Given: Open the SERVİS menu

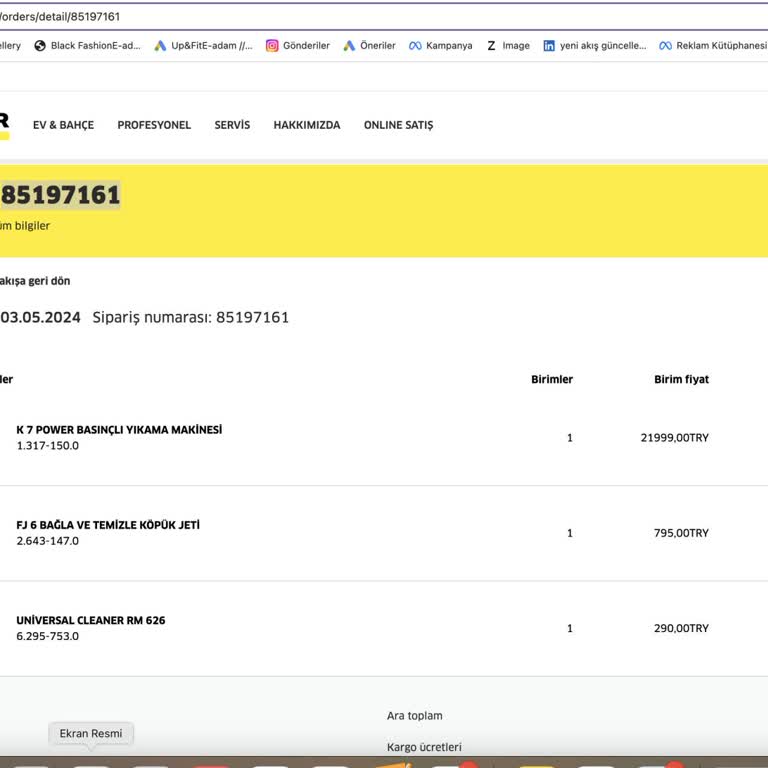Looking at the screenshot, I should 232,125.
